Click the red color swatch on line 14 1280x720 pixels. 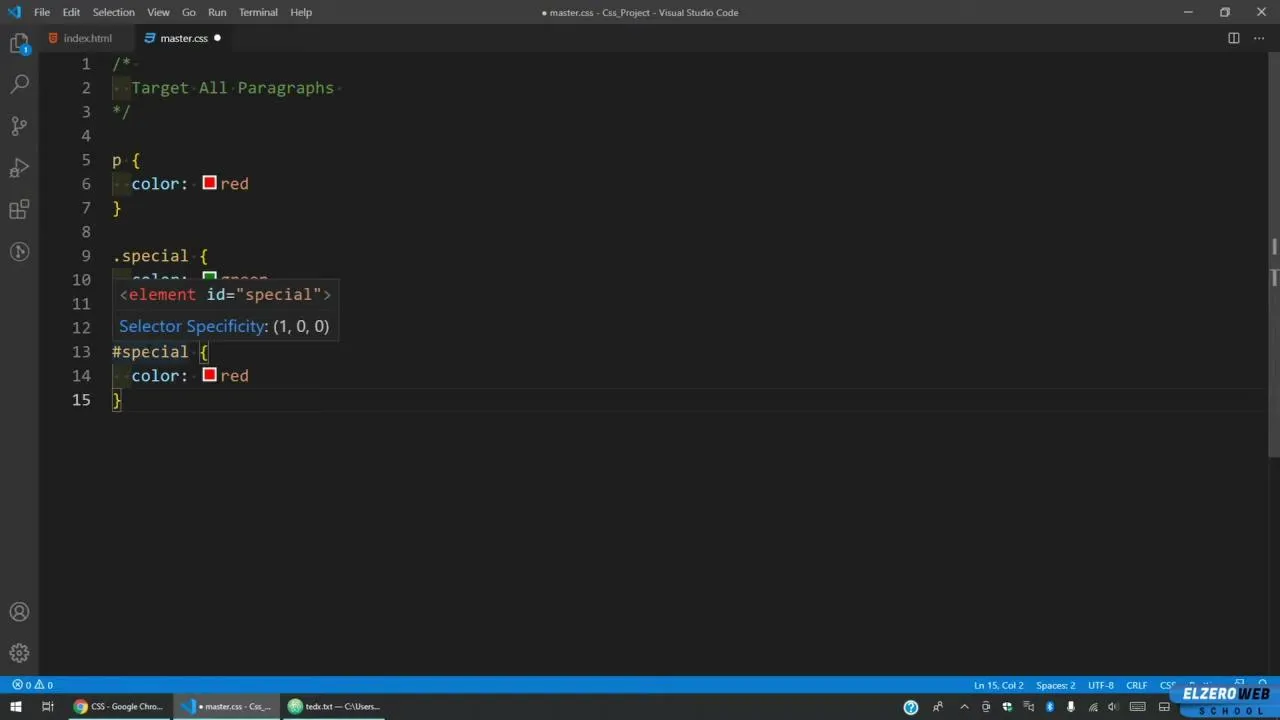[x=209, y=375]
